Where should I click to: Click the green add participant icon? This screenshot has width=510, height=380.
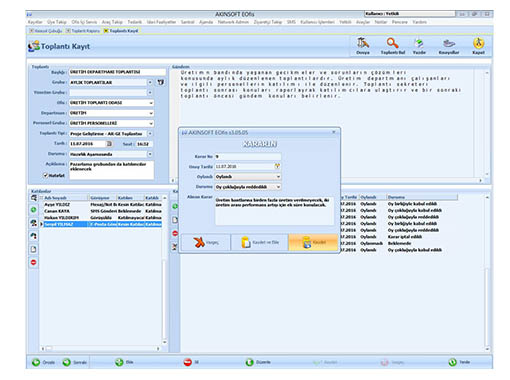tap(33, 210)
